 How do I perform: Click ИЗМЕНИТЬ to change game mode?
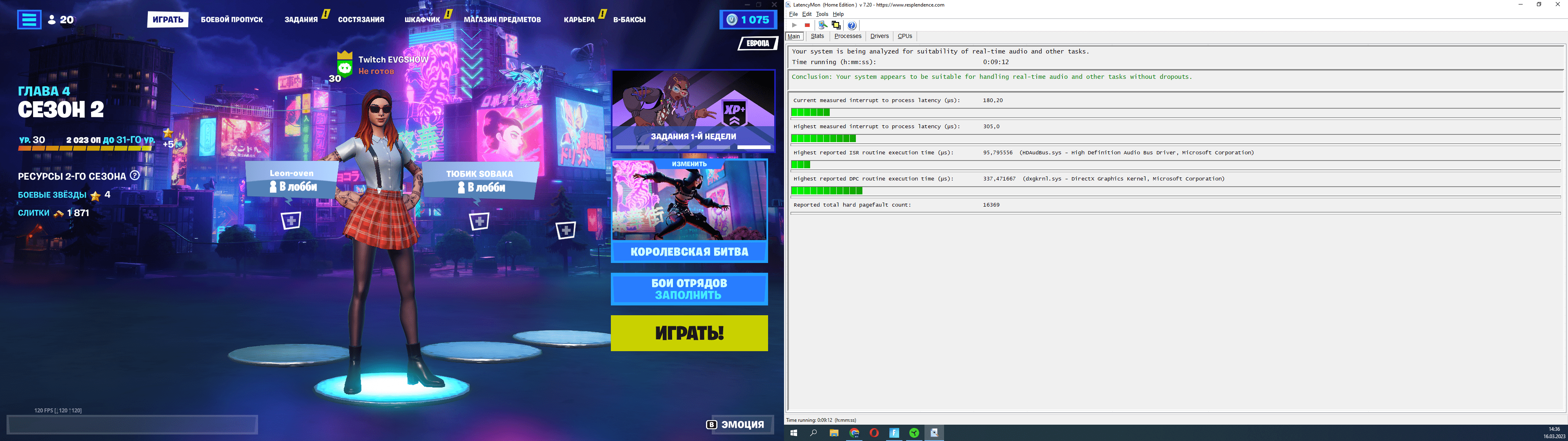(689, 164)
